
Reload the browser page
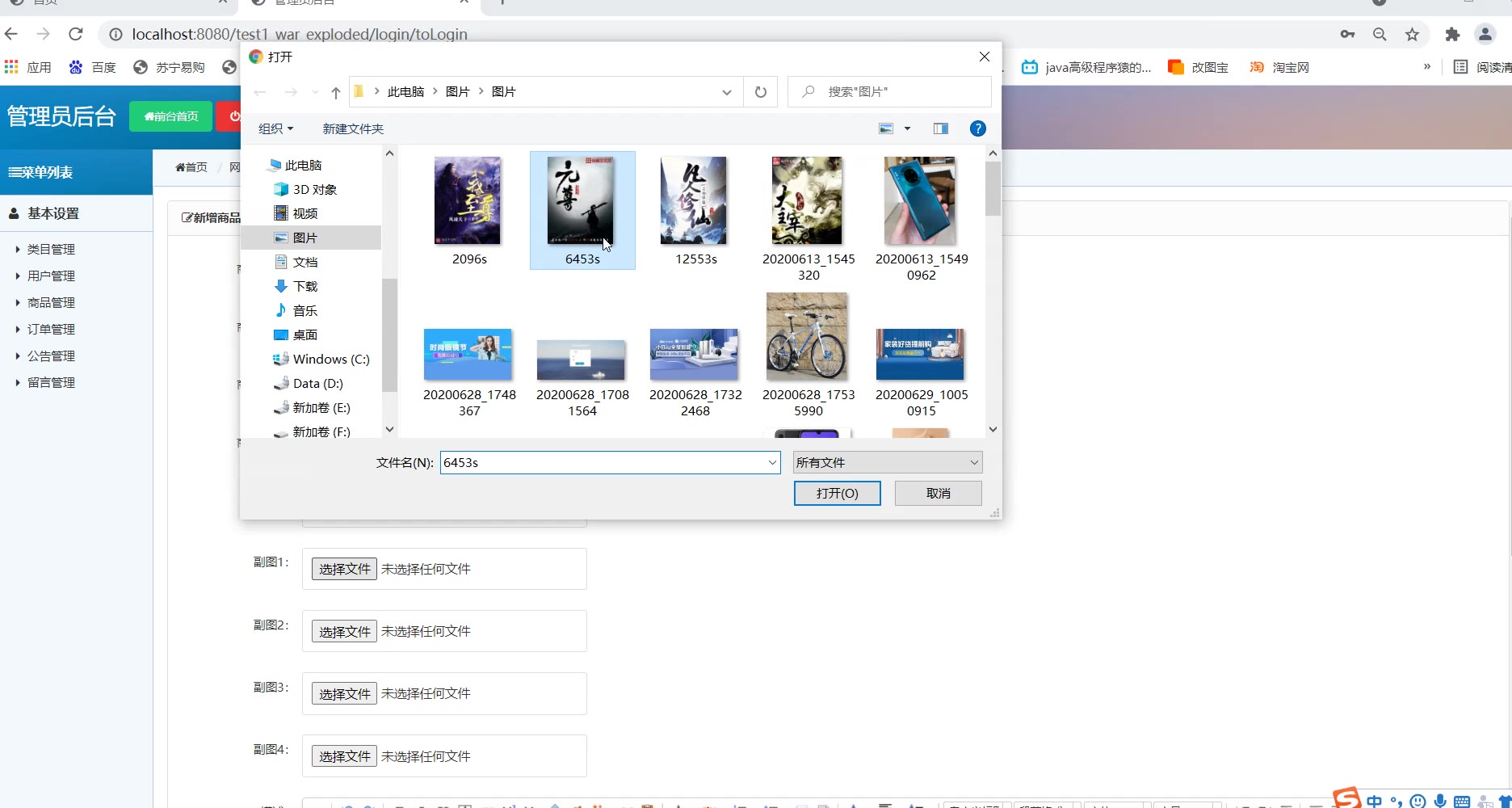(x=76, y=34)
